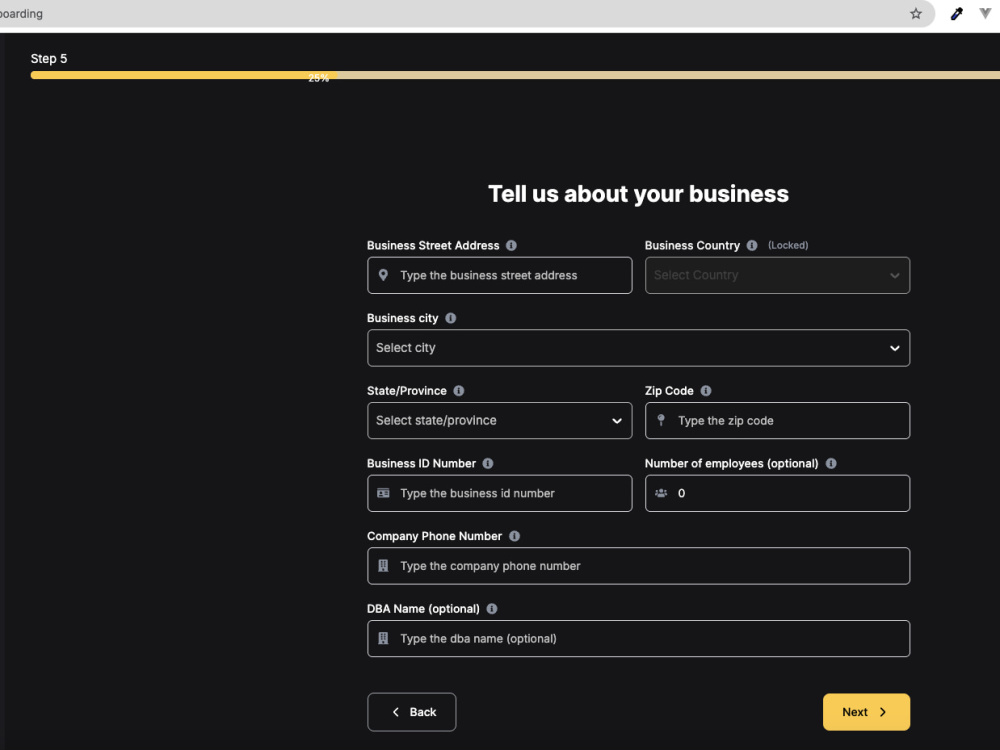Click the yellow progress bar at 25%
1000x750 pixels.
184,75
